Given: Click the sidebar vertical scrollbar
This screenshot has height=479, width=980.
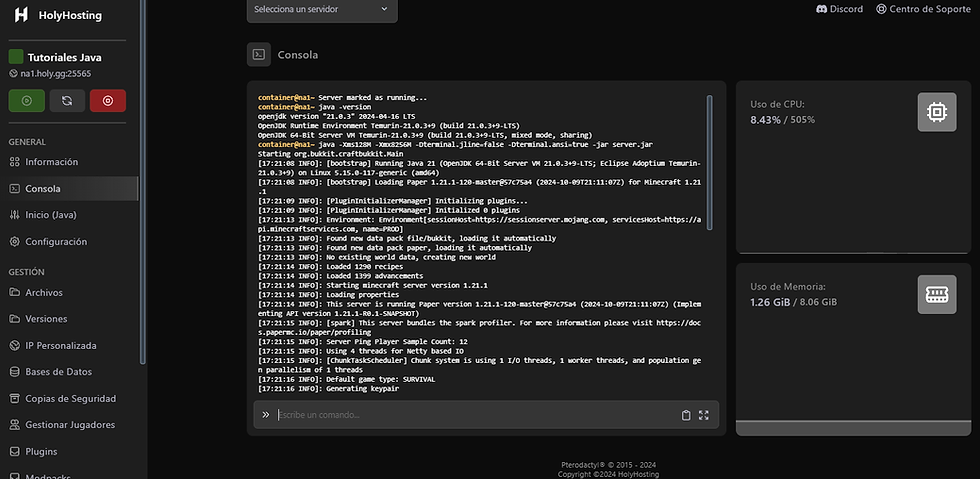Looking at the screenshot, I should [x=142, y=181].
